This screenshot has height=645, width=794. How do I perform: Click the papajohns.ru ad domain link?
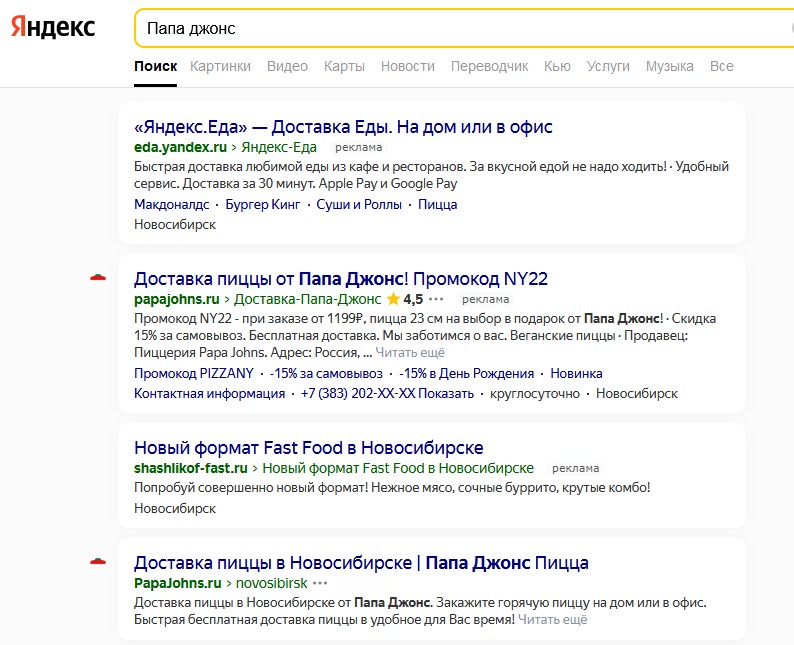(177, 299)
